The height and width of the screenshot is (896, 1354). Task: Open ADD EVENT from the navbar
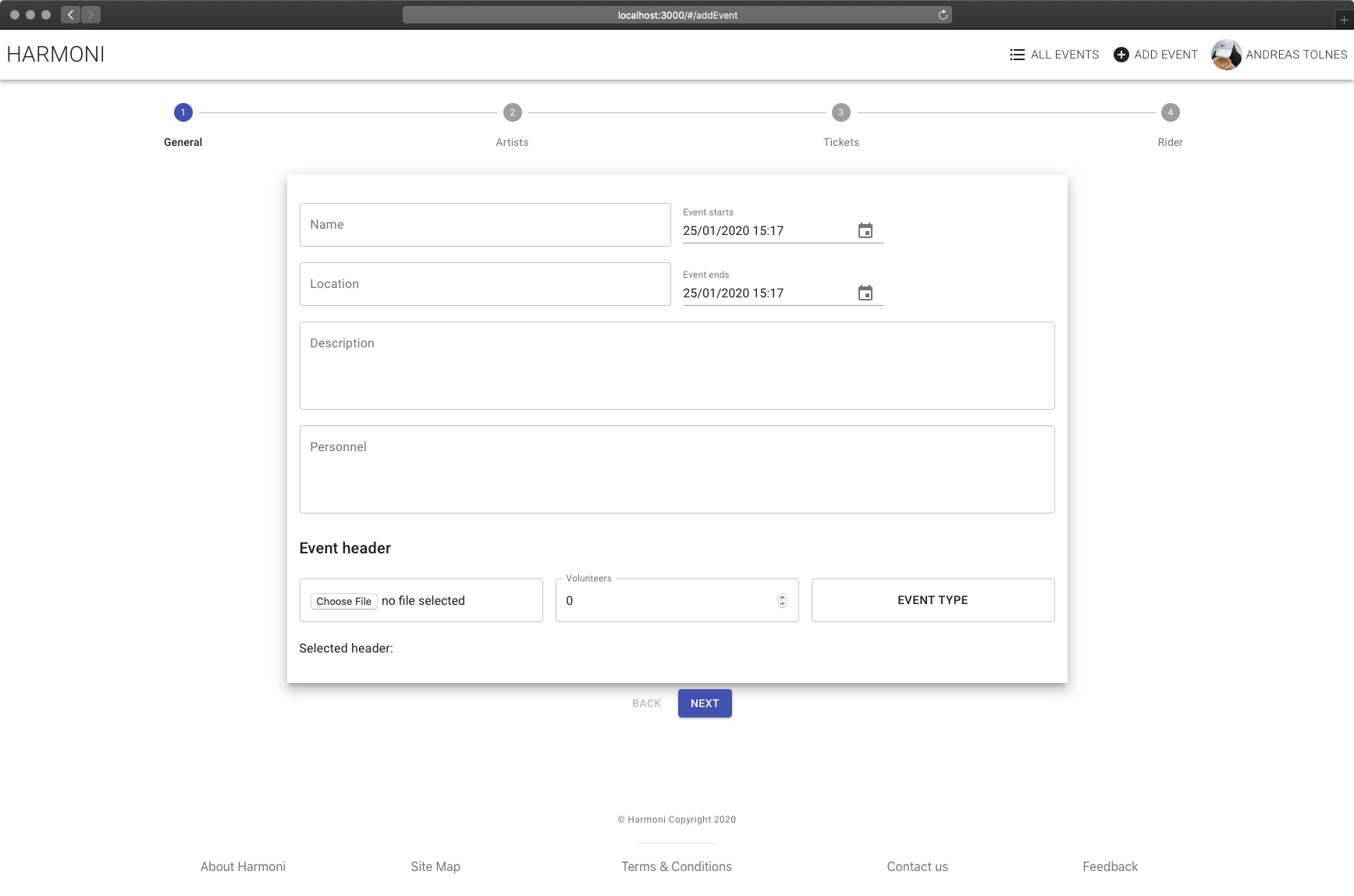(1156, 55)
